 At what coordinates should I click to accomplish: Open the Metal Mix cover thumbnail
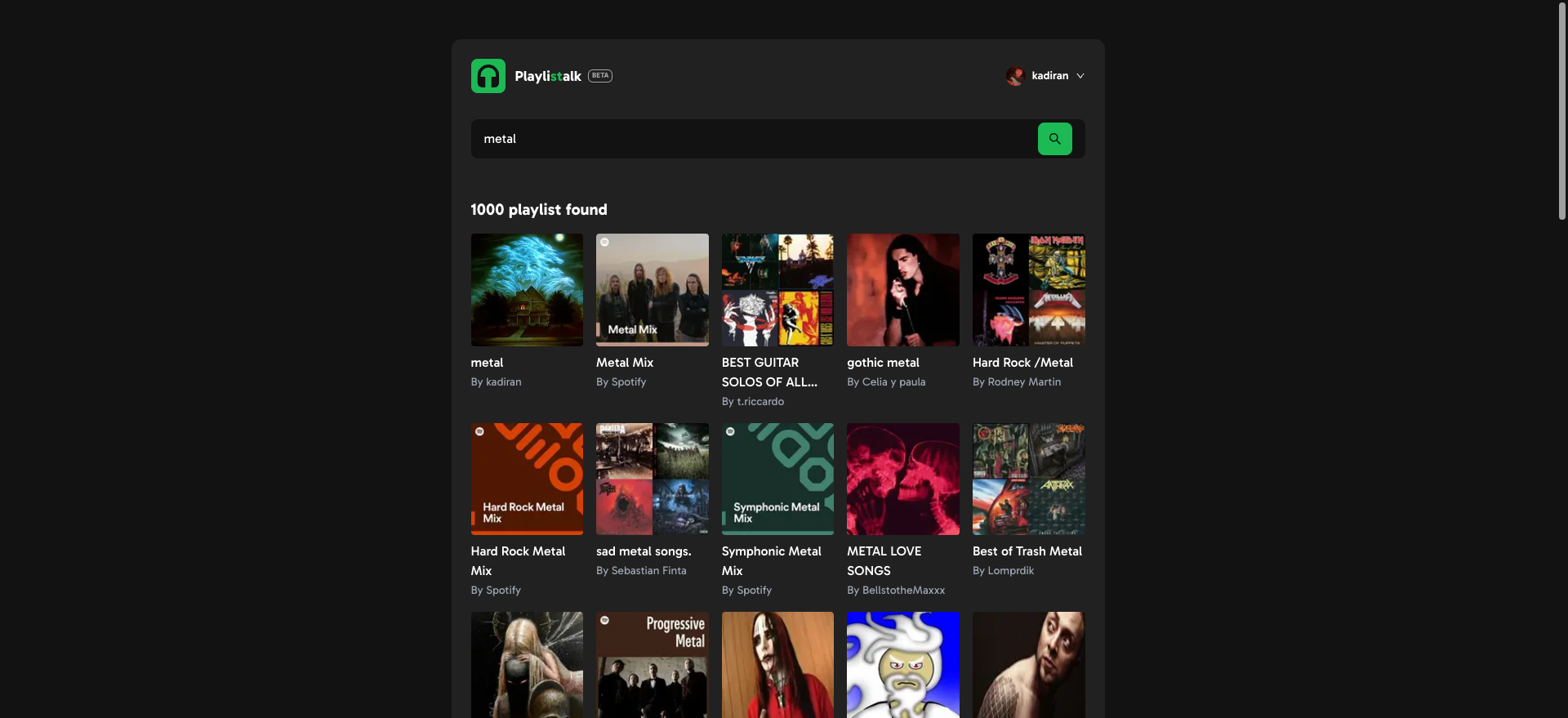coord(652,290)
